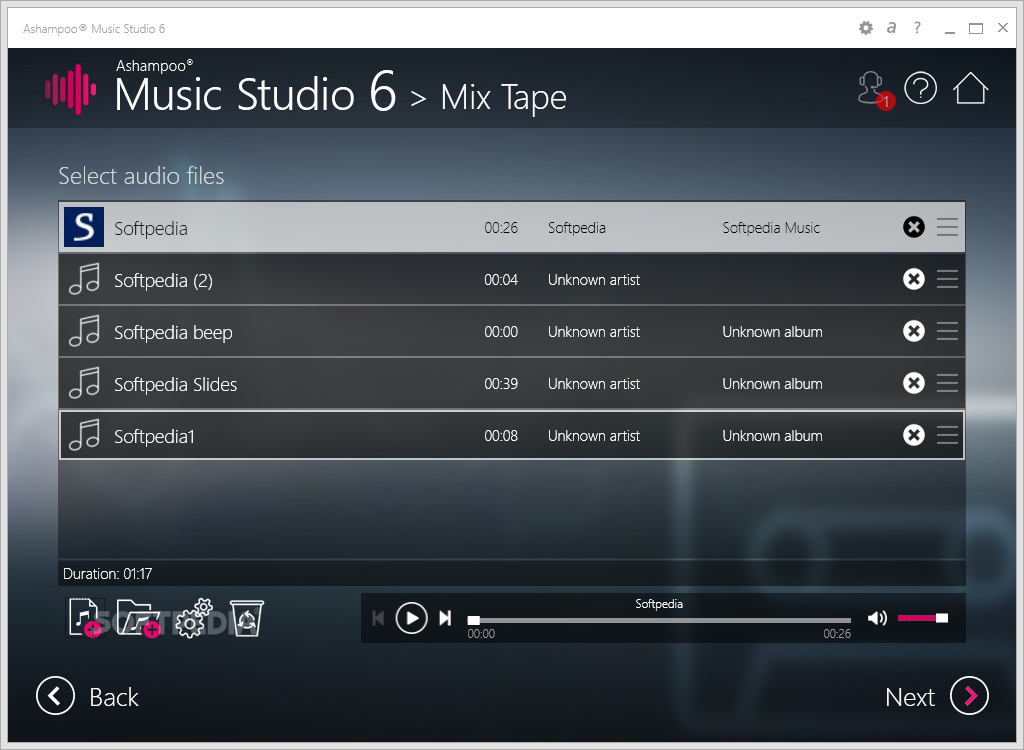Viewport: 1024px width, 750px height.
Task: Click music note icon of Softpedia (2)
Action: click(x=84, y=279)
